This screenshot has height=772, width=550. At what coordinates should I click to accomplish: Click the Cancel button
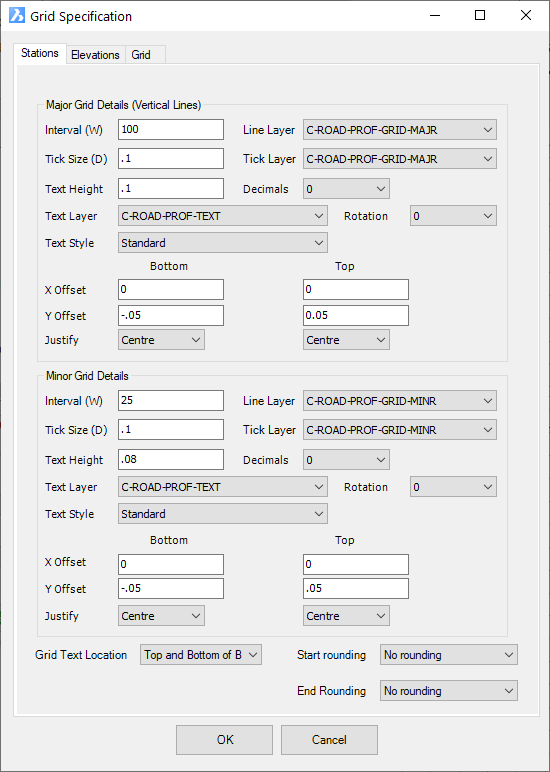tap(329, 740)
